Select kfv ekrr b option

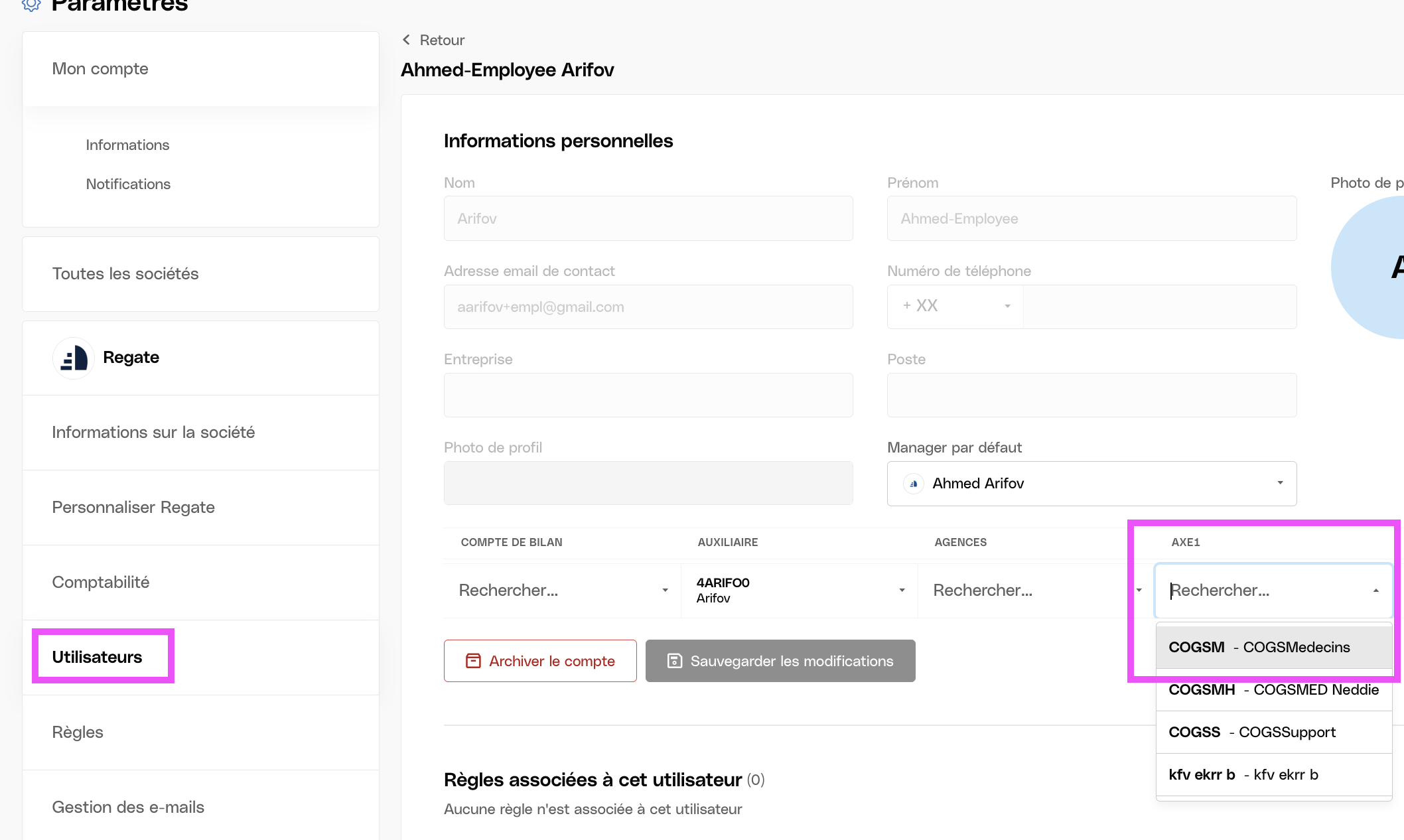tap(1273, 775)
